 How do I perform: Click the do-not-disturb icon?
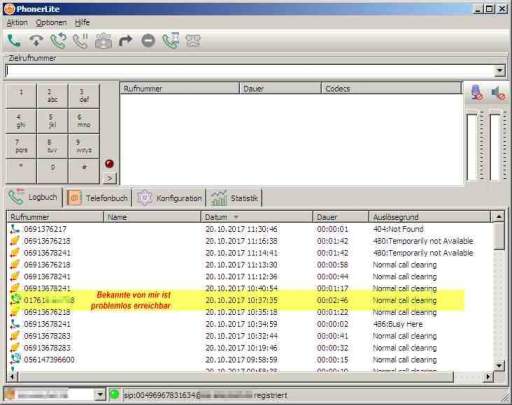click(x=148, y=41)
